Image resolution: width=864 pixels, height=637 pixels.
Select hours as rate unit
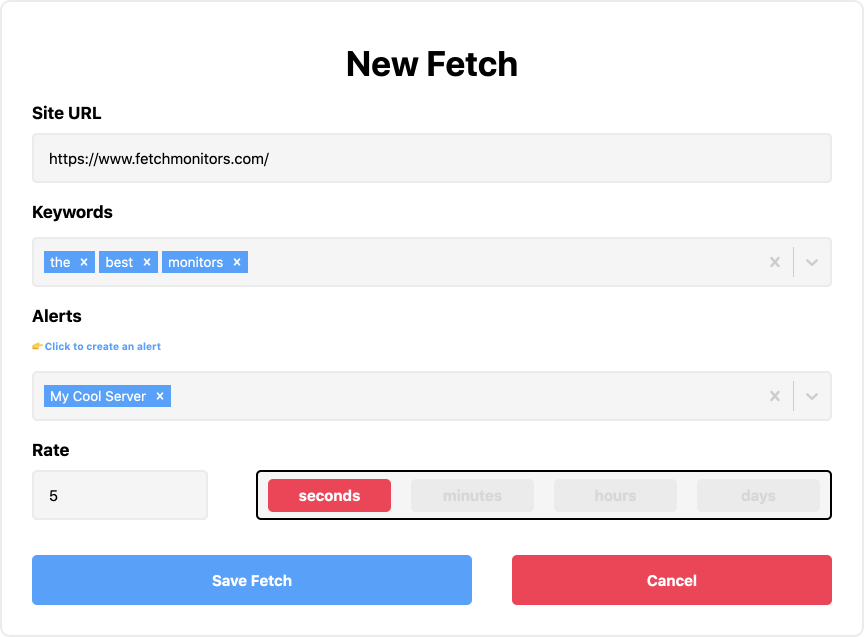pos(615,495)
